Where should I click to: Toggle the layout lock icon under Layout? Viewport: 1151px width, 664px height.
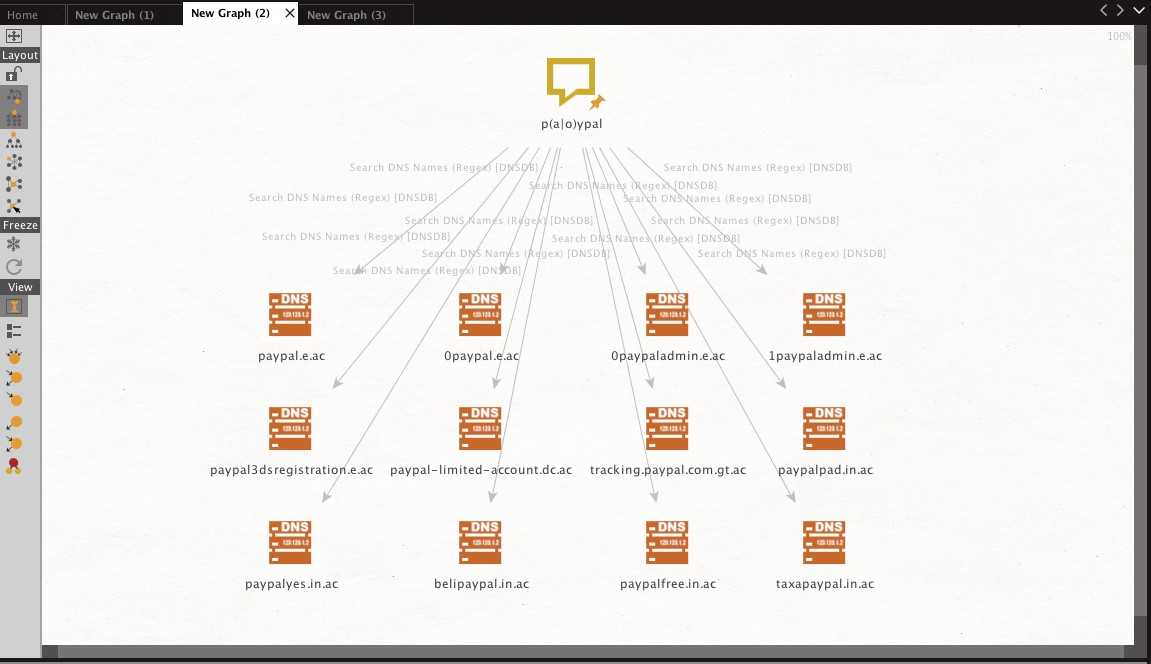pyautogui.click(x=14, y=73)
